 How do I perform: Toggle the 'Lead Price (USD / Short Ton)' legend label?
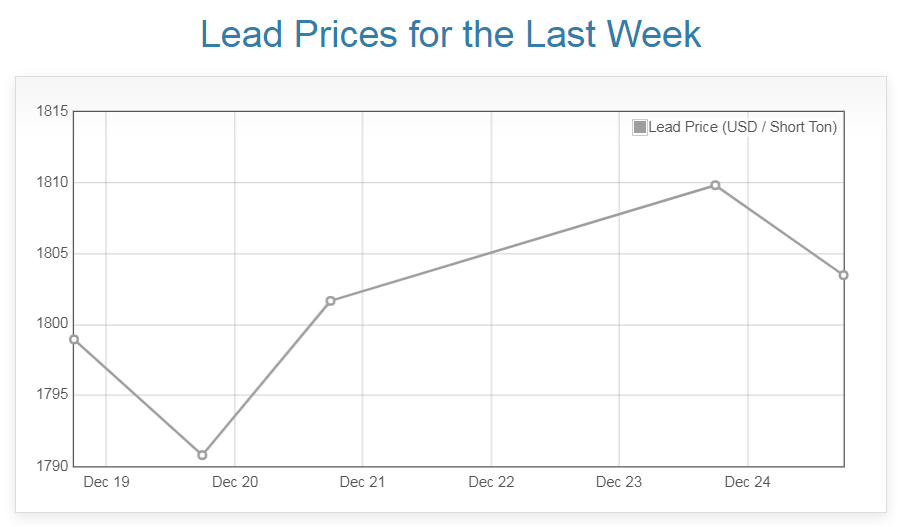click(x=742, y=127)
